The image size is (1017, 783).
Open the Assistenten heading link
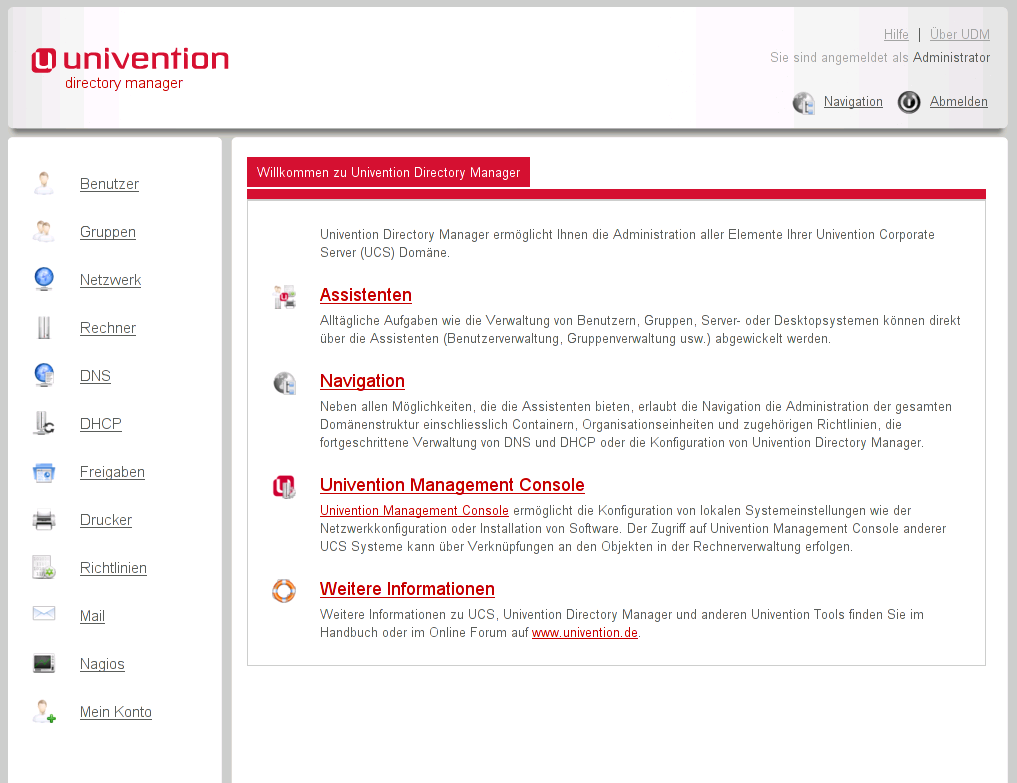click(x=365, y=295)
